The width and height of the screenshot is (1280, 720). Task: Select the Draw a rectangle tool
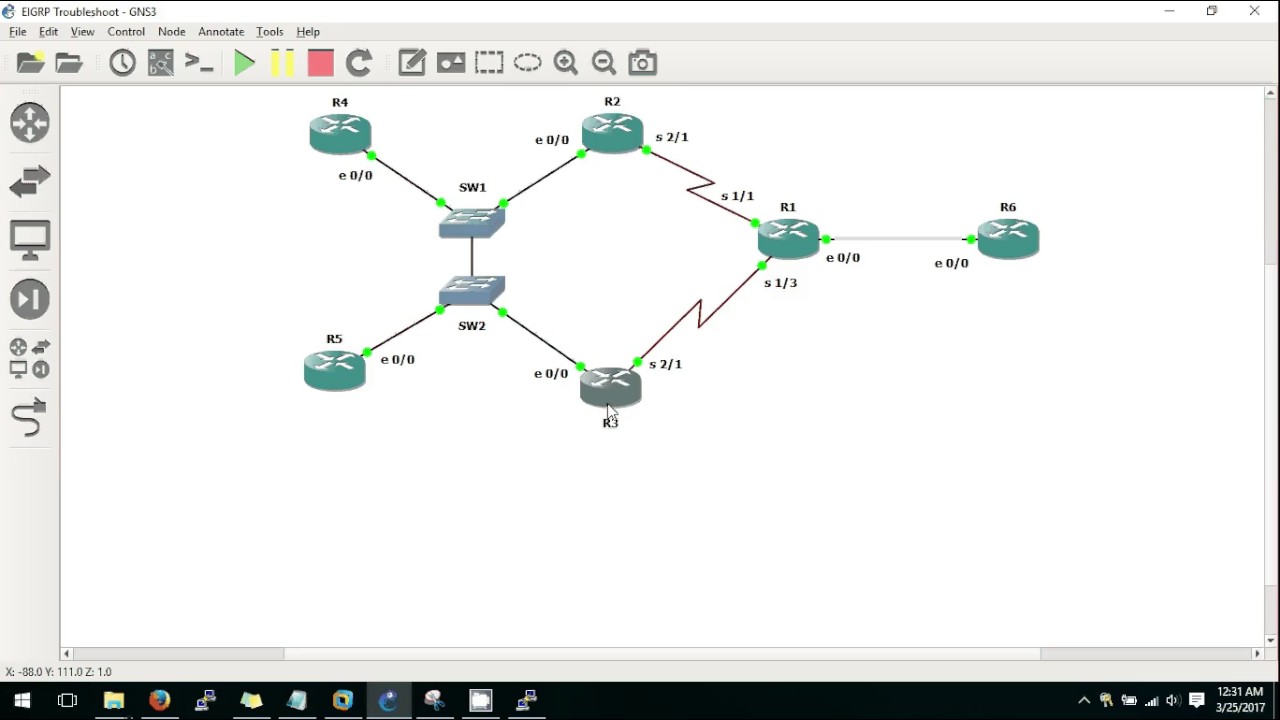click(489, 63)
